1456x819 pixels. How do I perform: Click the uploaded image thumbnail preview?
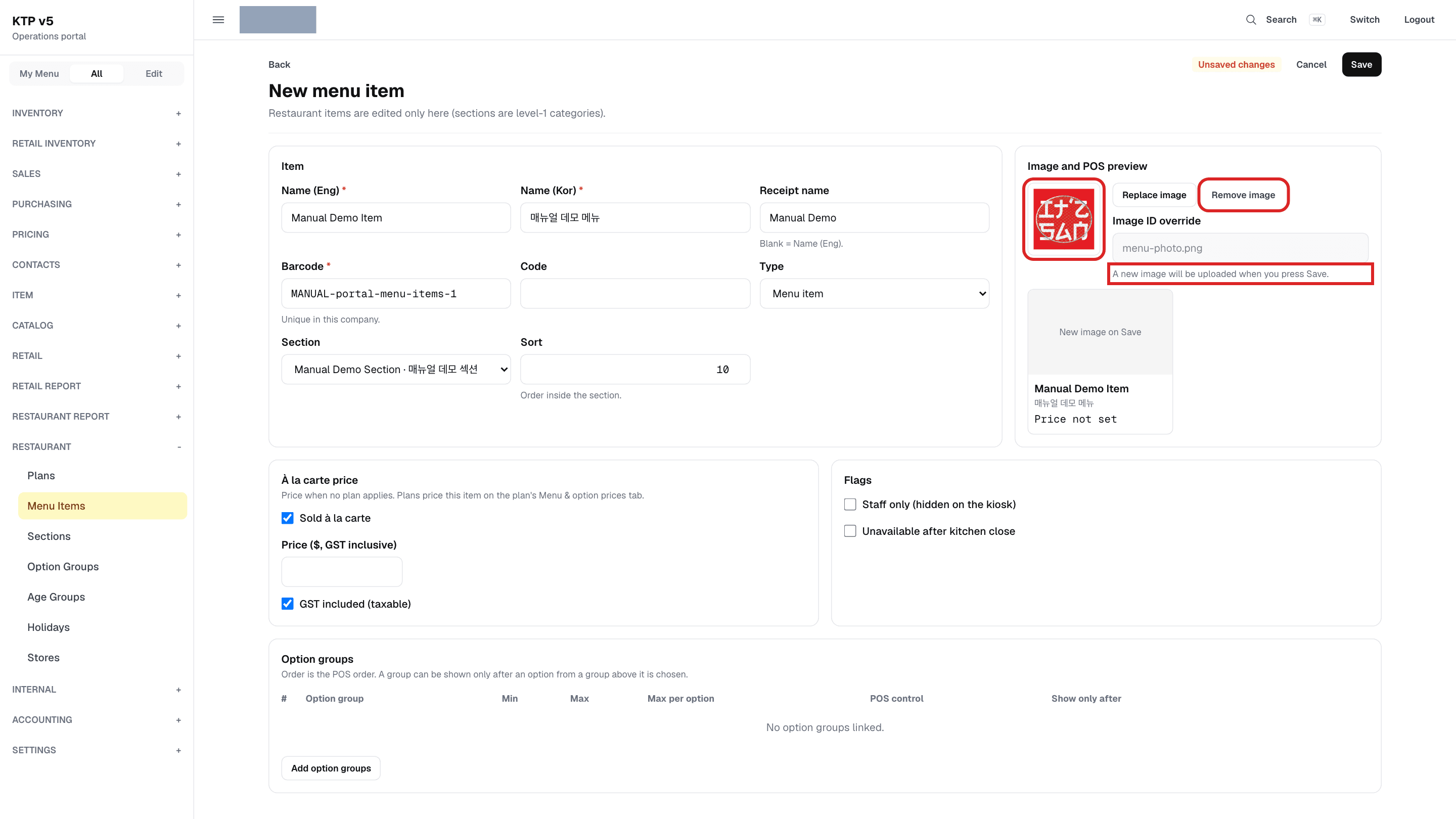point(1063,219)
